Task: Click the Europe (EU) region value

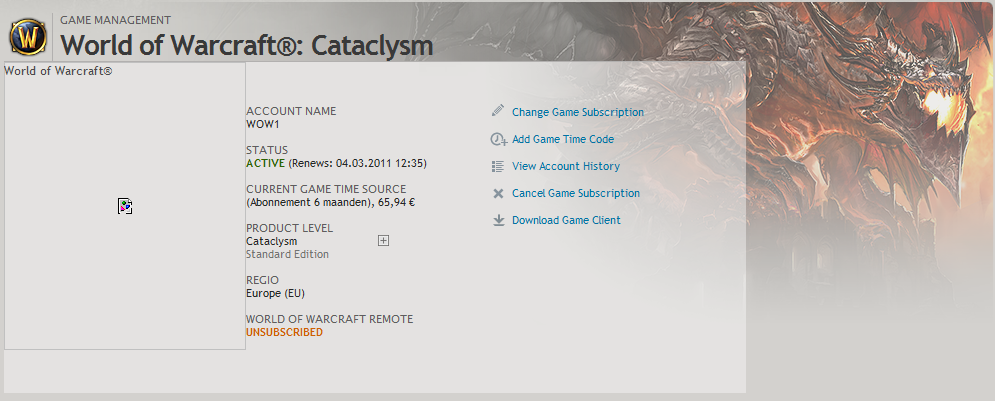Action: click(x=275, y=293)
